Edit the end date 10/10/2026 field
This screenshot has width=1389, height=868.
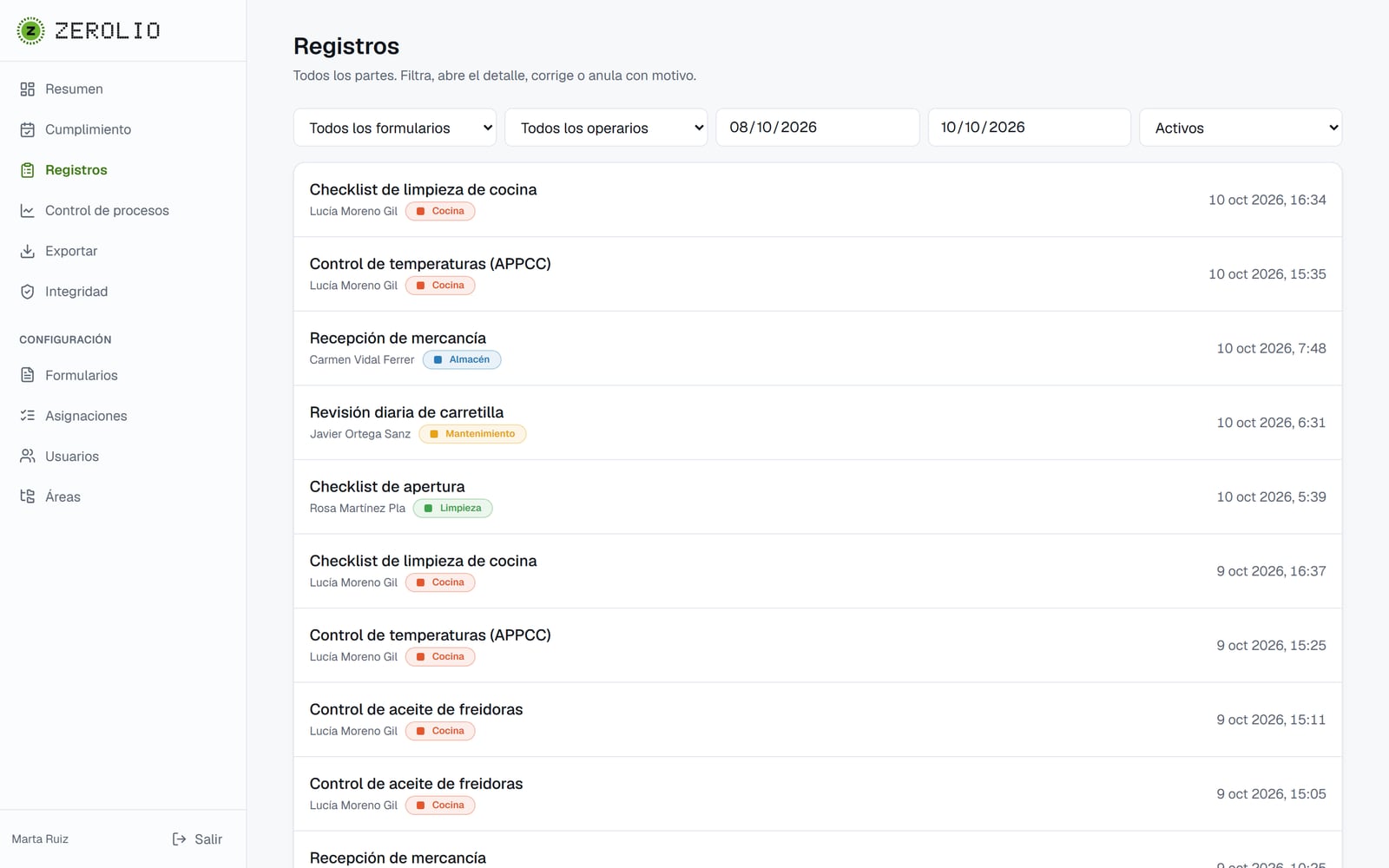tap(1029, 128)
